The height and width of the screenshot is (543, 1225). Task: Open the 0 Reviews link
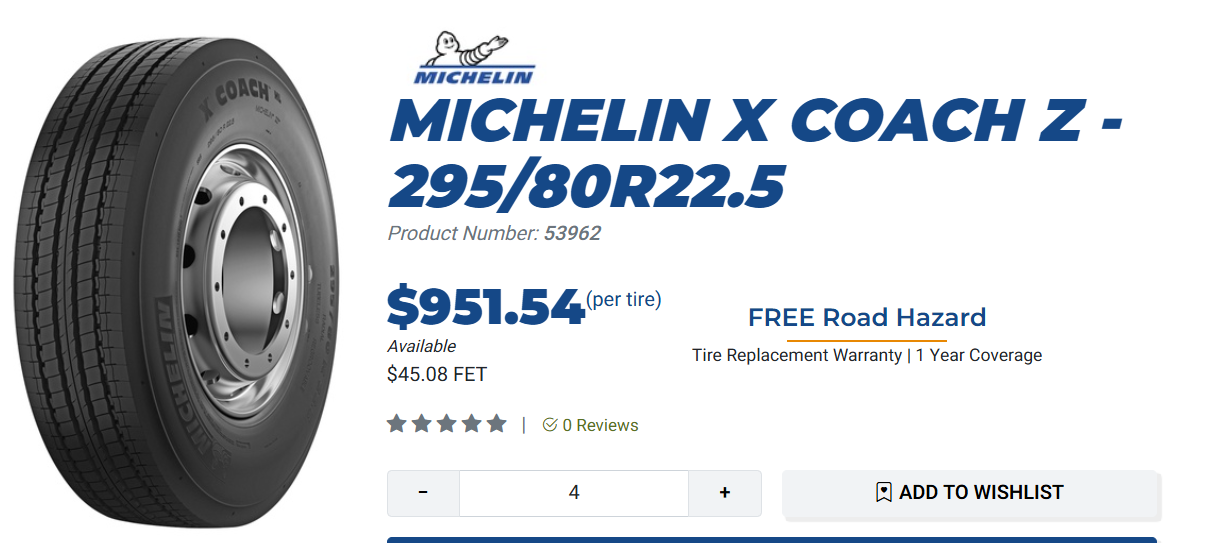[600, 425]
